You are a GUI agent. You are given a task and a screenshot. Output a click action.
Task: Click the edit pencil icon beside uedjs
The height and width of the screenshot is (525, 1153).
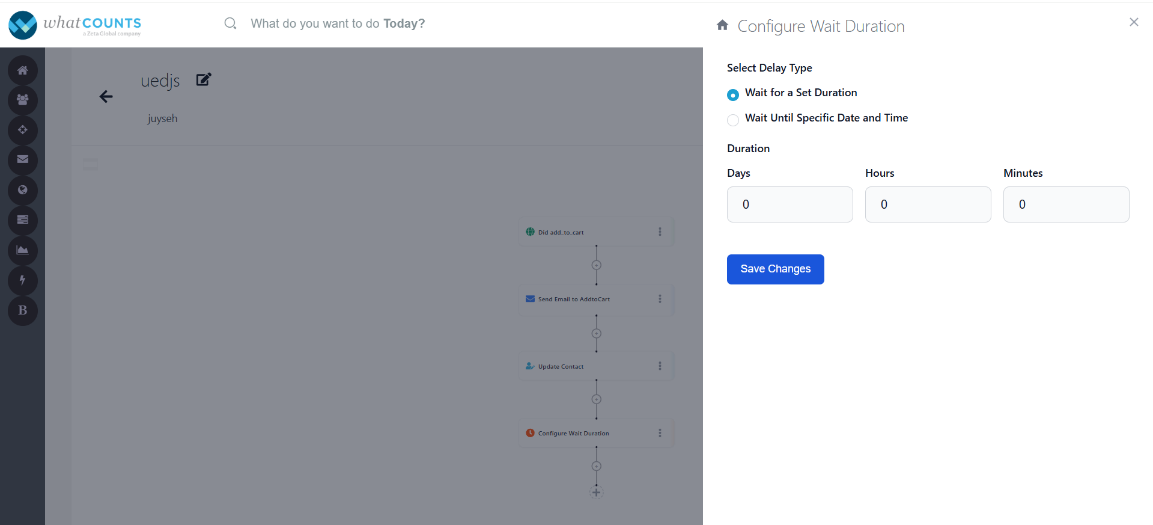click(204, 80)
